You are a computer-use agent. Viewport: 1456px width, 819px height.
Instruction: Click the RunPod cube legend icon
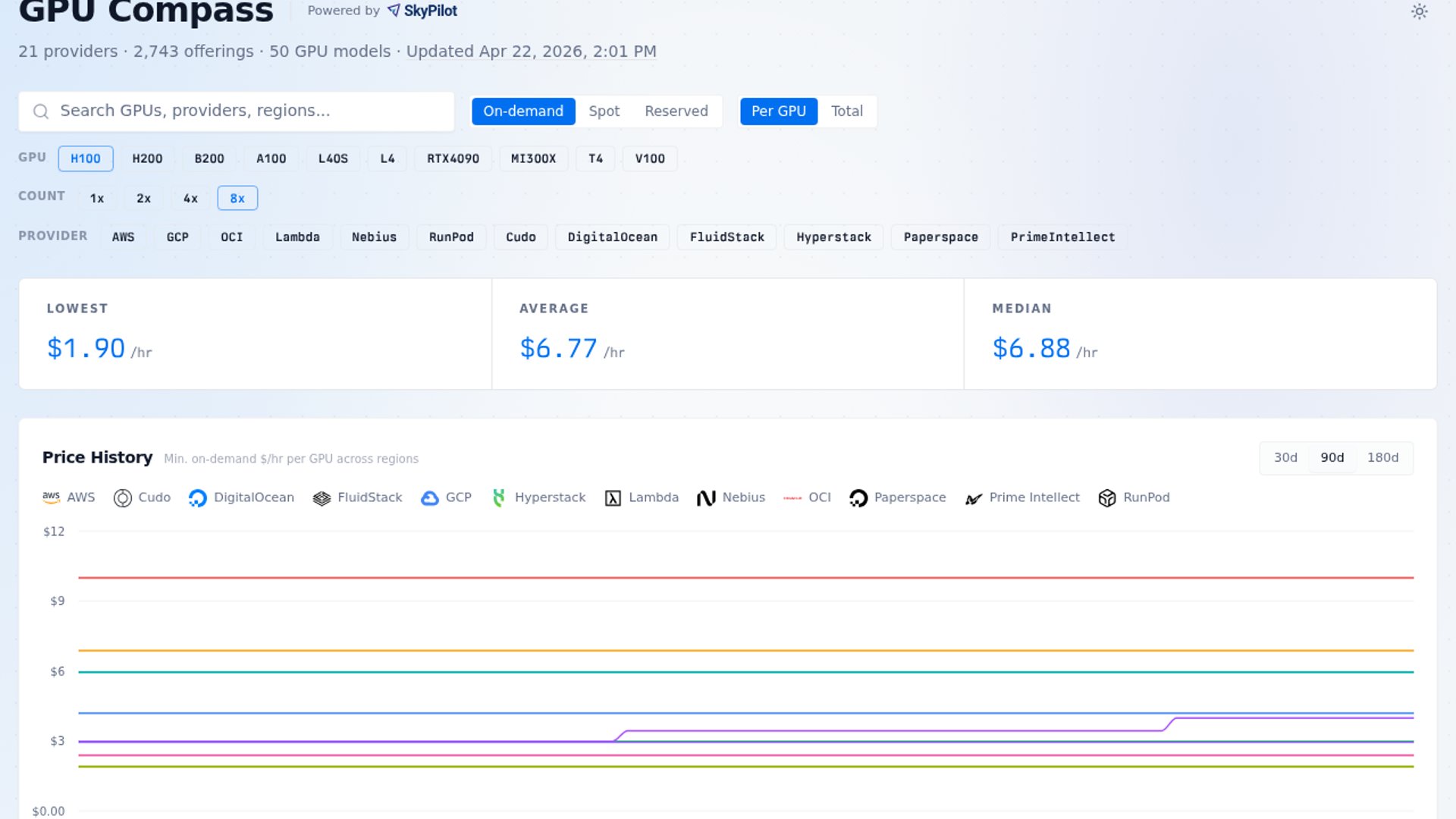pyautogui.click(x=1107, y=498)
